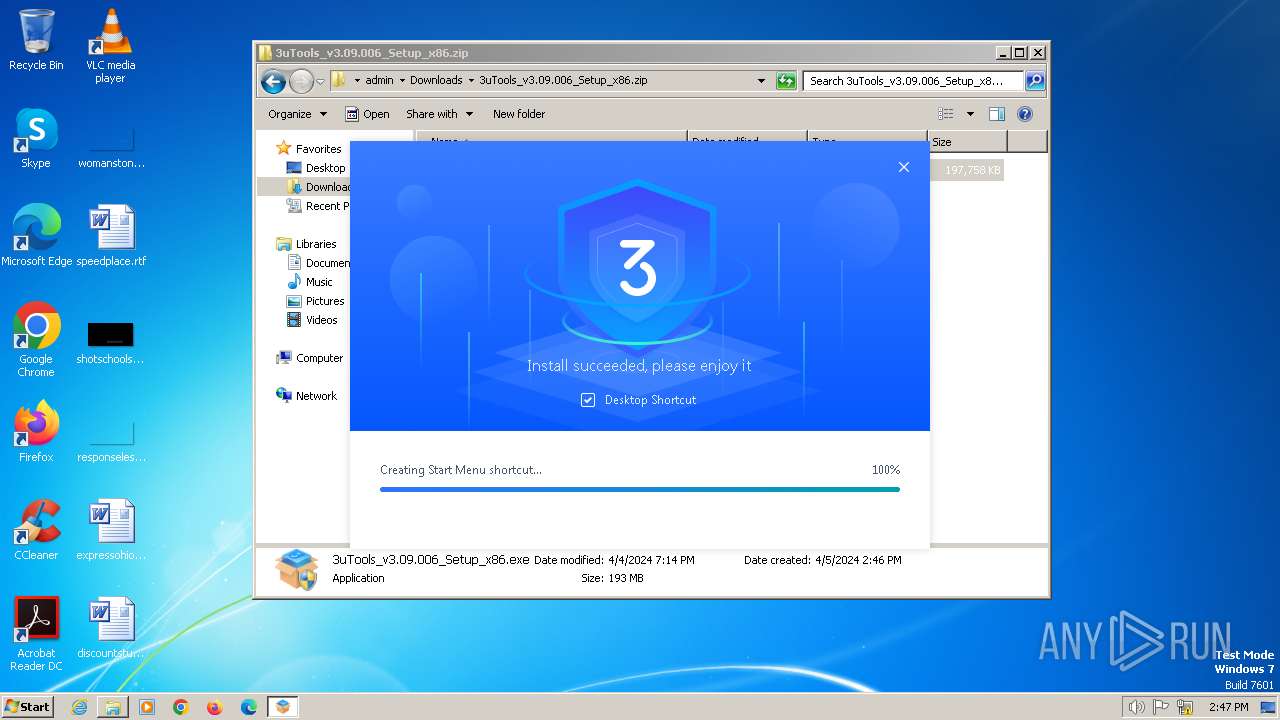Open the Start menu
Screen dimensions: 1280x720
[28, 707]
